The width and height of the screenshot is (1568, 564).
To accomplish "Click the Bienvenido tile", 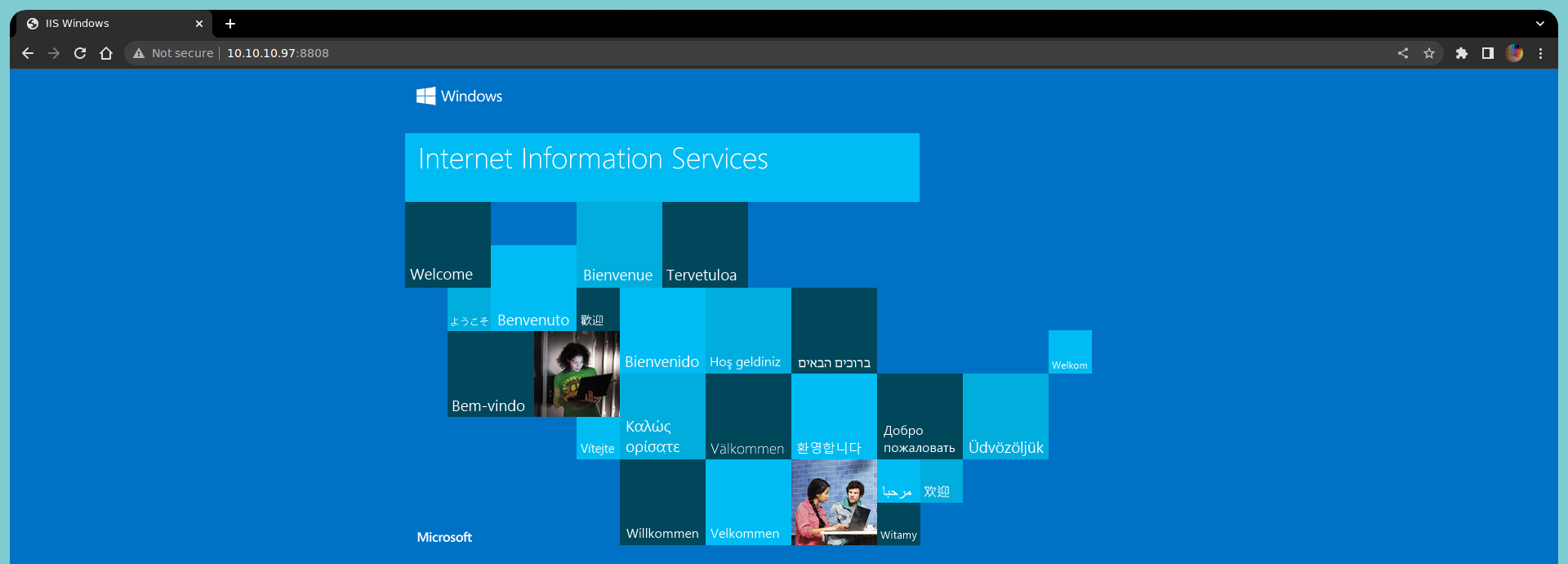I will tap(662, 330).
